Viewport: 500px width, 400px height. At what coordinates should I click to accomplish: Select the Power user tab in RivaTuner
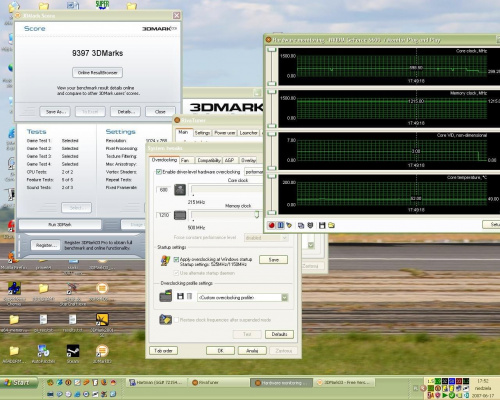click(x=225, y=133)
